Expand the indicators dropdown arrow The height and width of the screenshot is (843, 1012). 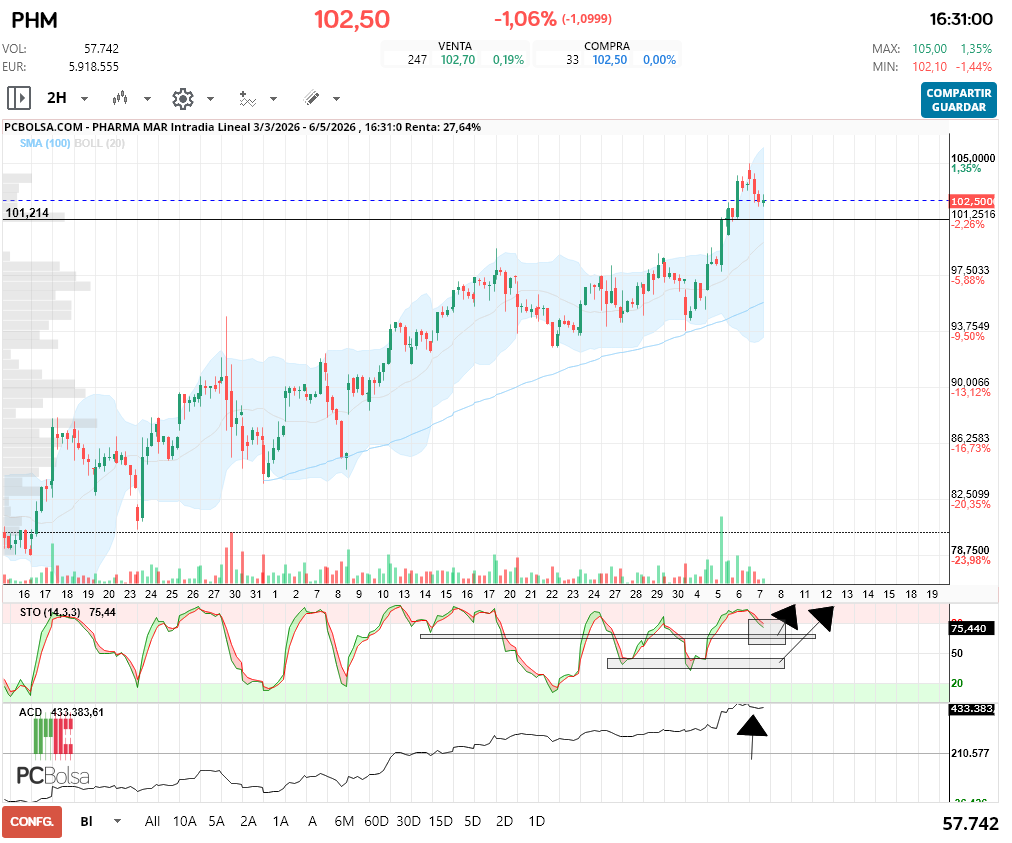point(274,99)
